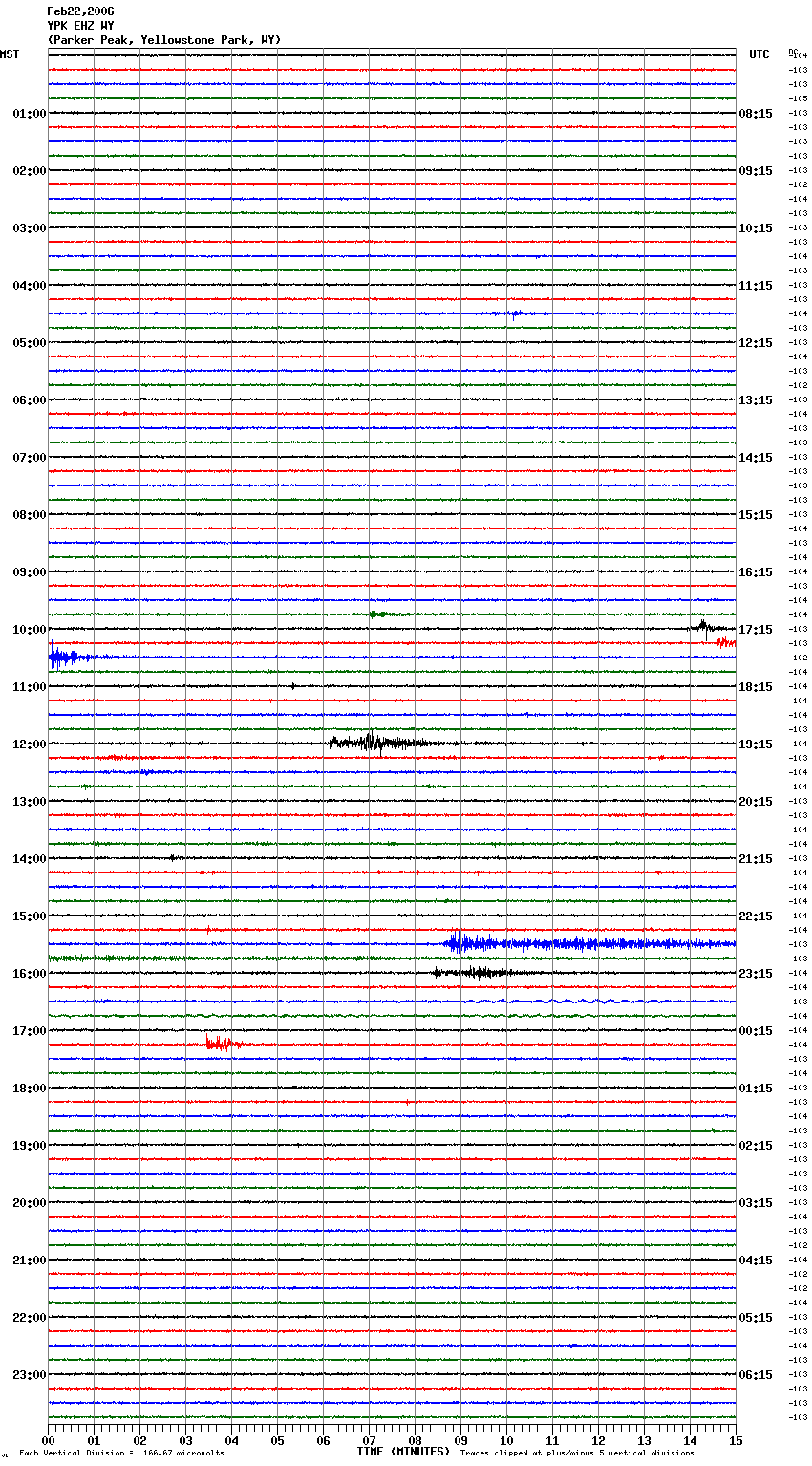Click the Each Vertical Division microvolts note

pyautogui.click(x=121, y=1454)
